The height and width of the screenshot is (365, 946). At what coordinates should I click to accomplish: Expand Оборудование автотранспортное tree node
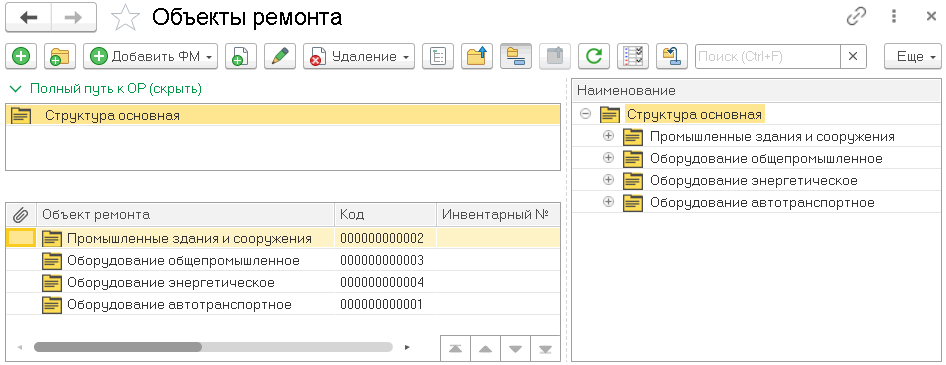[608, 202]
